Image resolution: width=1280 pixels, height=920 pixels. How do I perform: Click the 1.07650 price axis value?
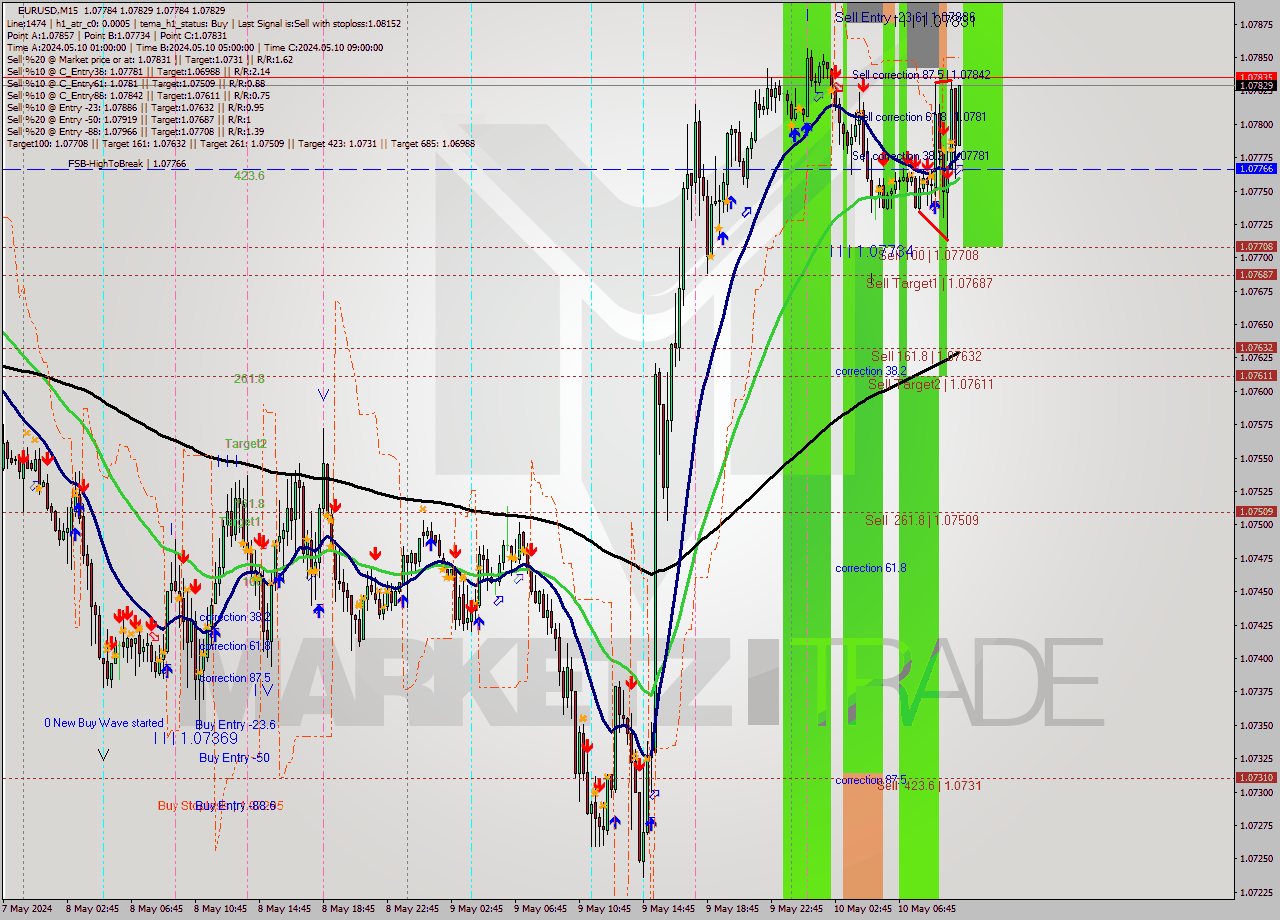point(1256,324)
